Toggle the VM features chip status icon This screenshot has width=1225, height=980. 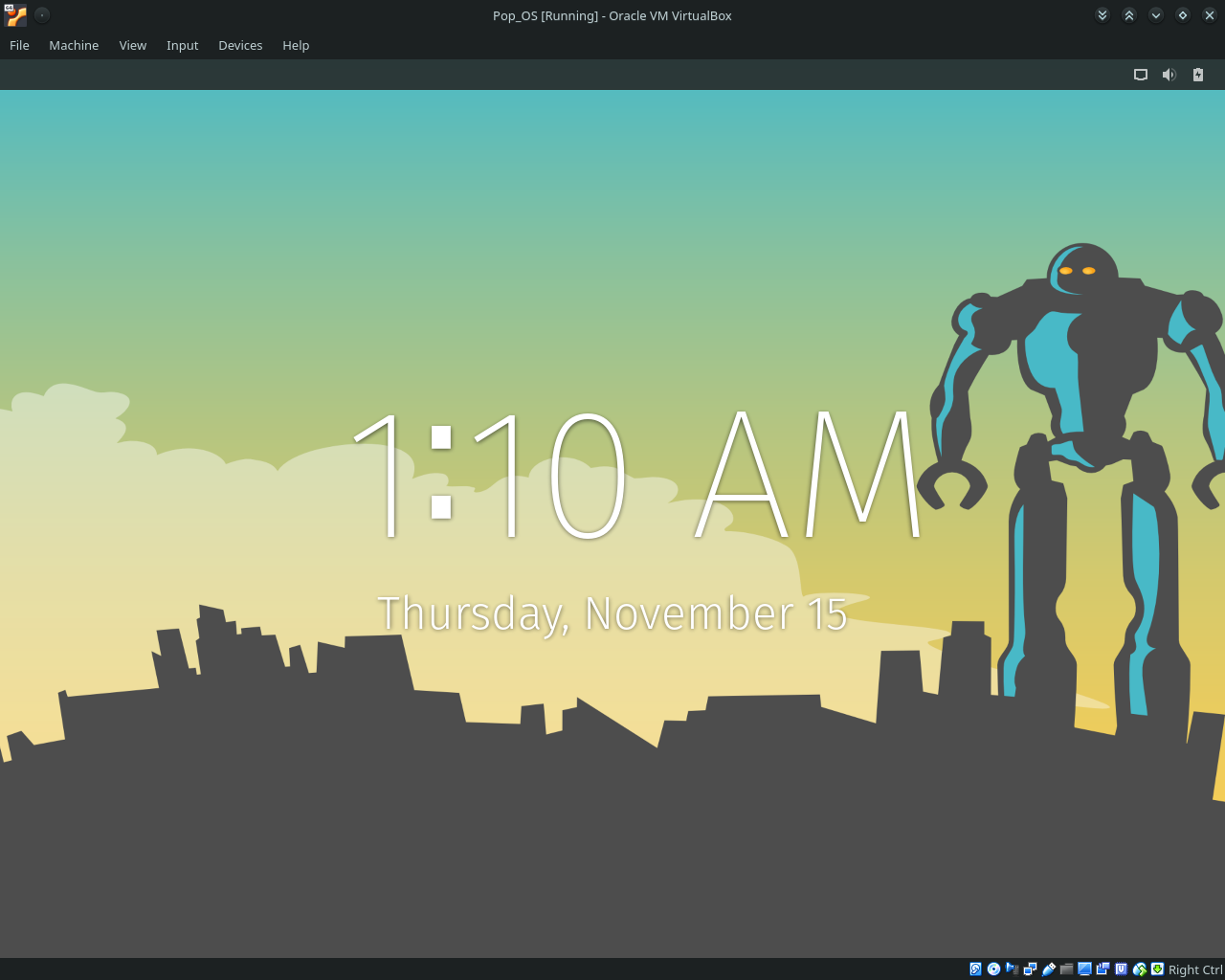(1120, 969)
